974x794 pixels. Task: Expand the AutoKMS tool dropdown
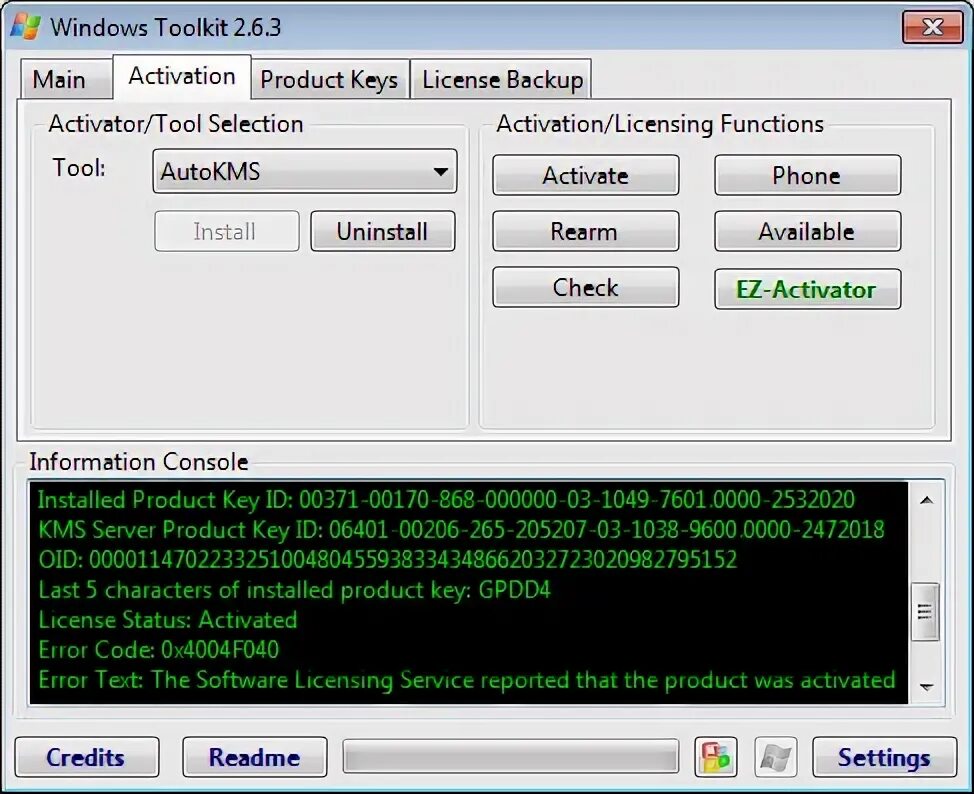click(304, 171)
